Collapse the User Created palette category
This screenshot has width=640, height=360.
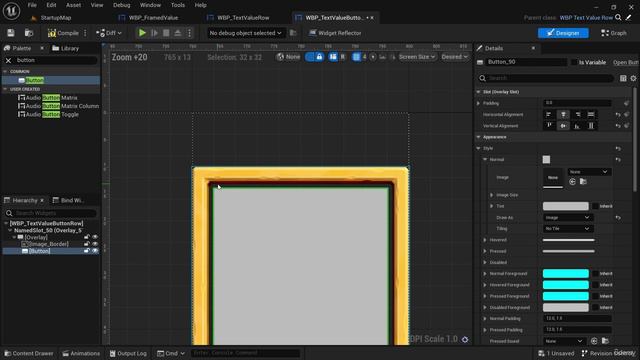pyautogui.click(x=5, y=89)
